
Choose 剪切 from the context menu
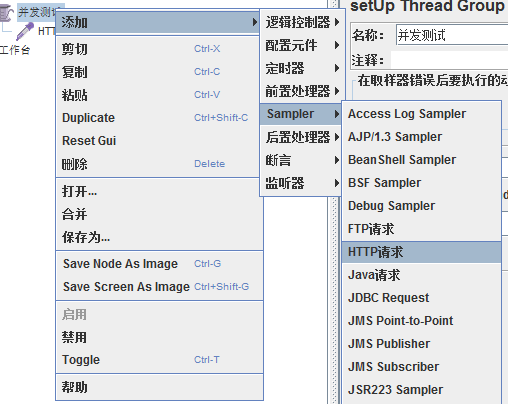tap(158, 49)
